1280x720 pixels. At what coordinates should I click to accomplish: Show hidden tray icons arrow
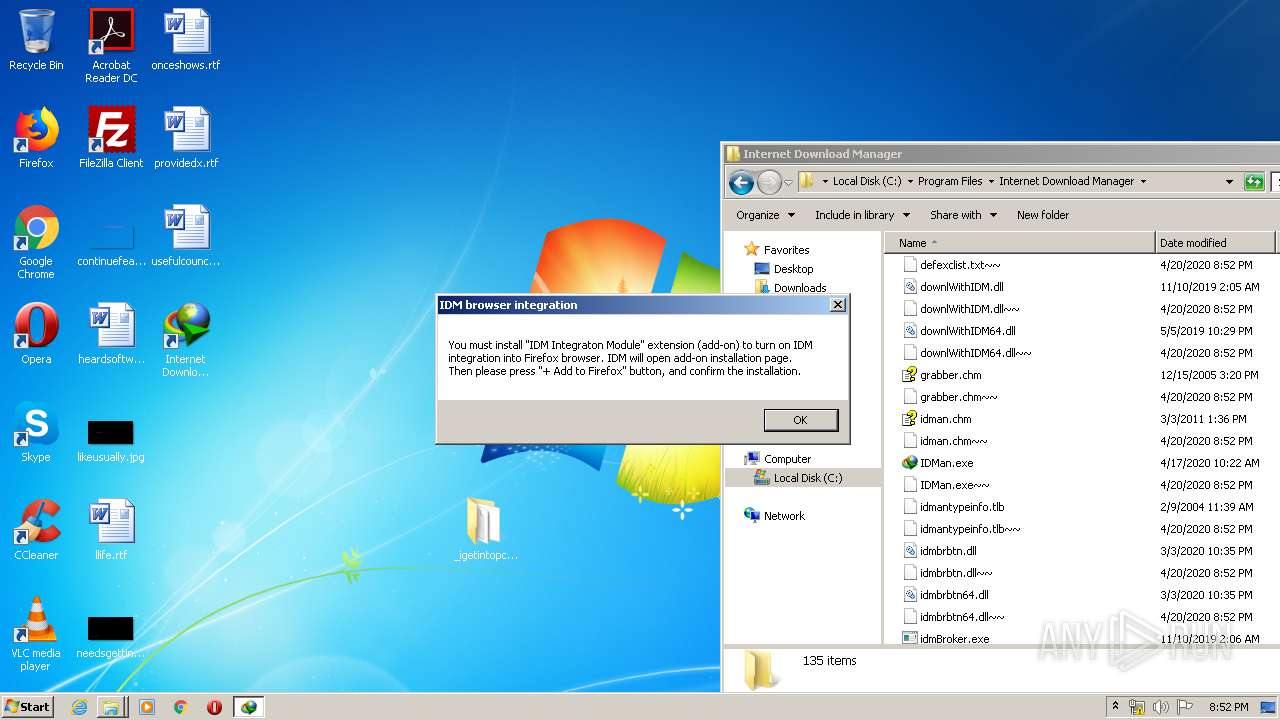(1115, 707)
